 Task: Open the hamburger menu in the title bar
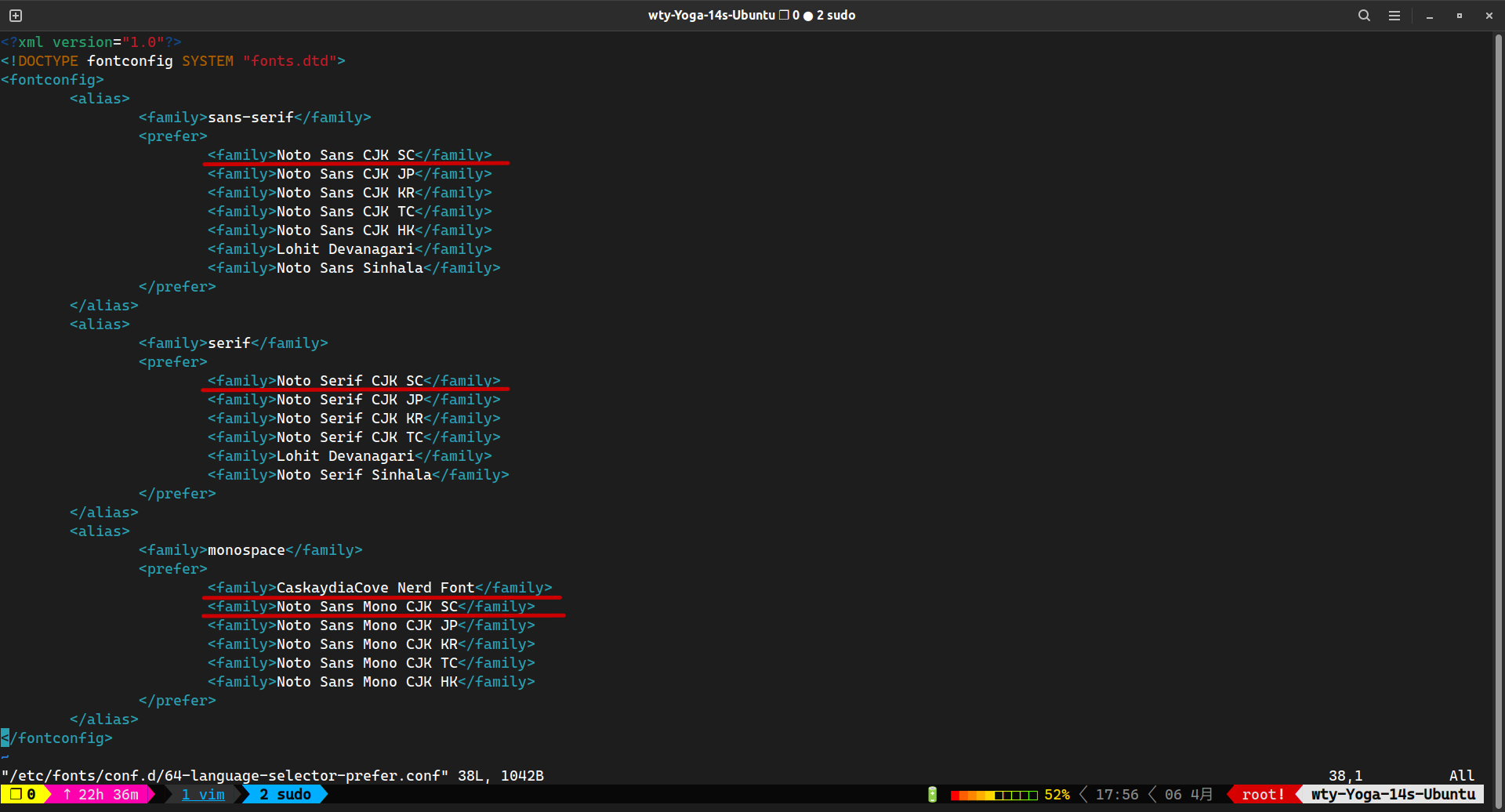(1394, 16)
